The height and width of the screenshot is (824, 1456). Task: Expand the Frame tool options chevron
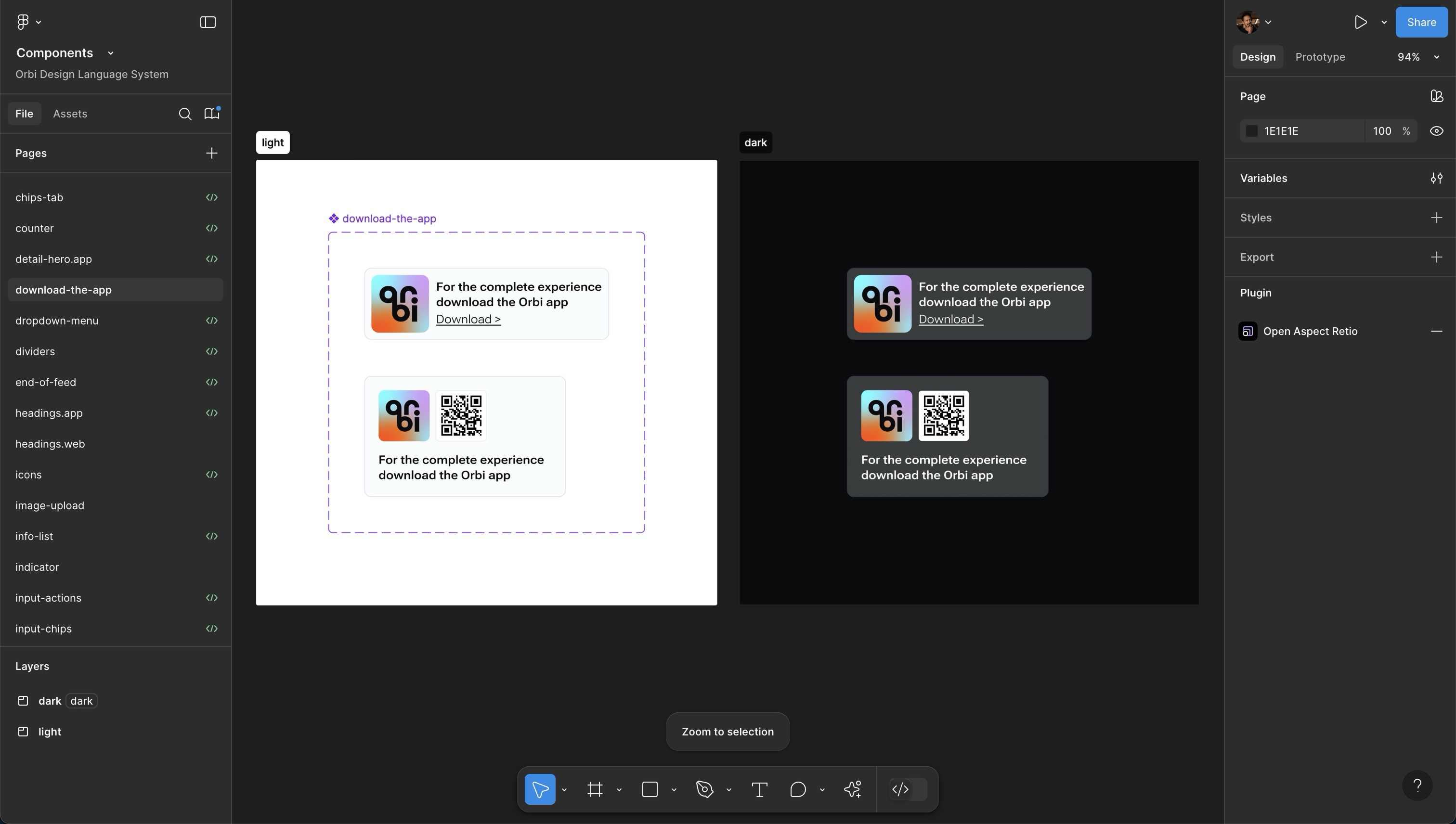click(619, 789)
